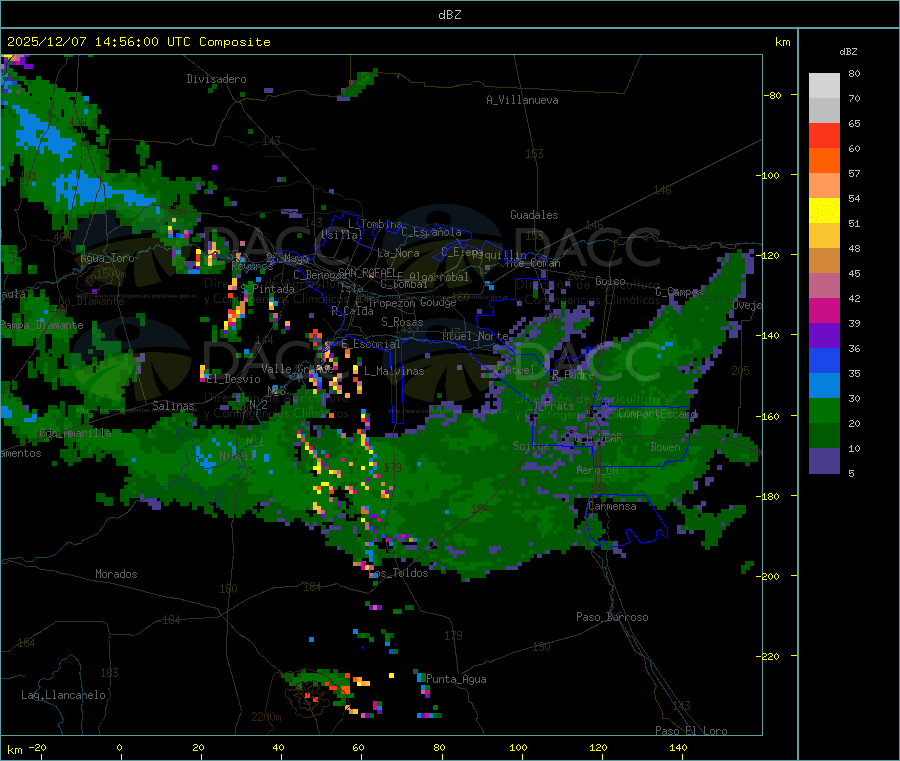The width and height of the screenshot is (900, 761).
Task: Click the 'E_Escorial' map label
Action: 370,344
